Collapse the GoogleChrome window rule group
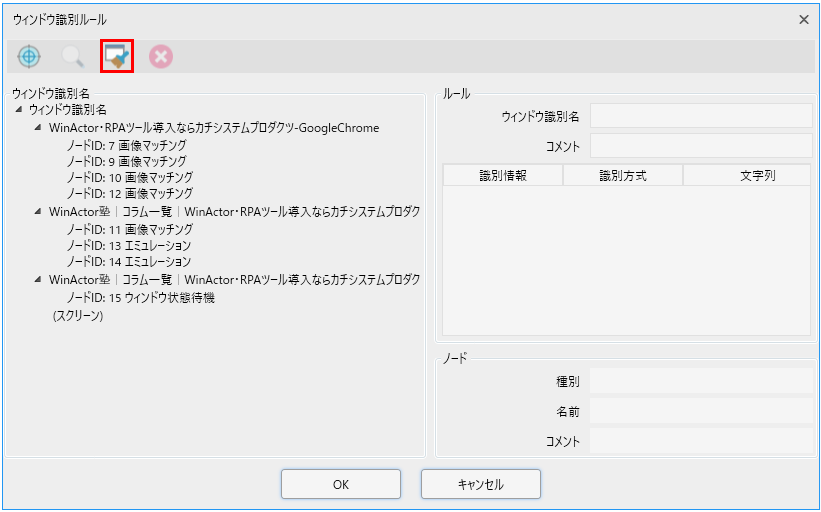 coord(38,128)
